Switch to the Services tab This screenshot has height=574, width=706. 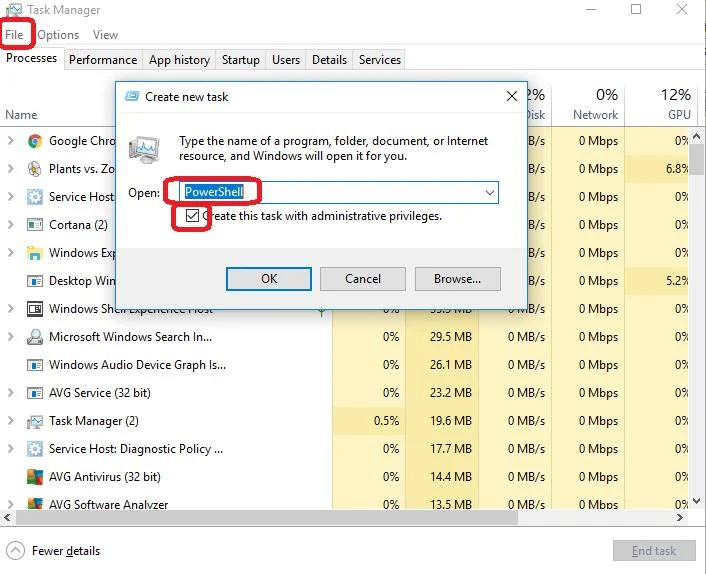tap(380, 60)
